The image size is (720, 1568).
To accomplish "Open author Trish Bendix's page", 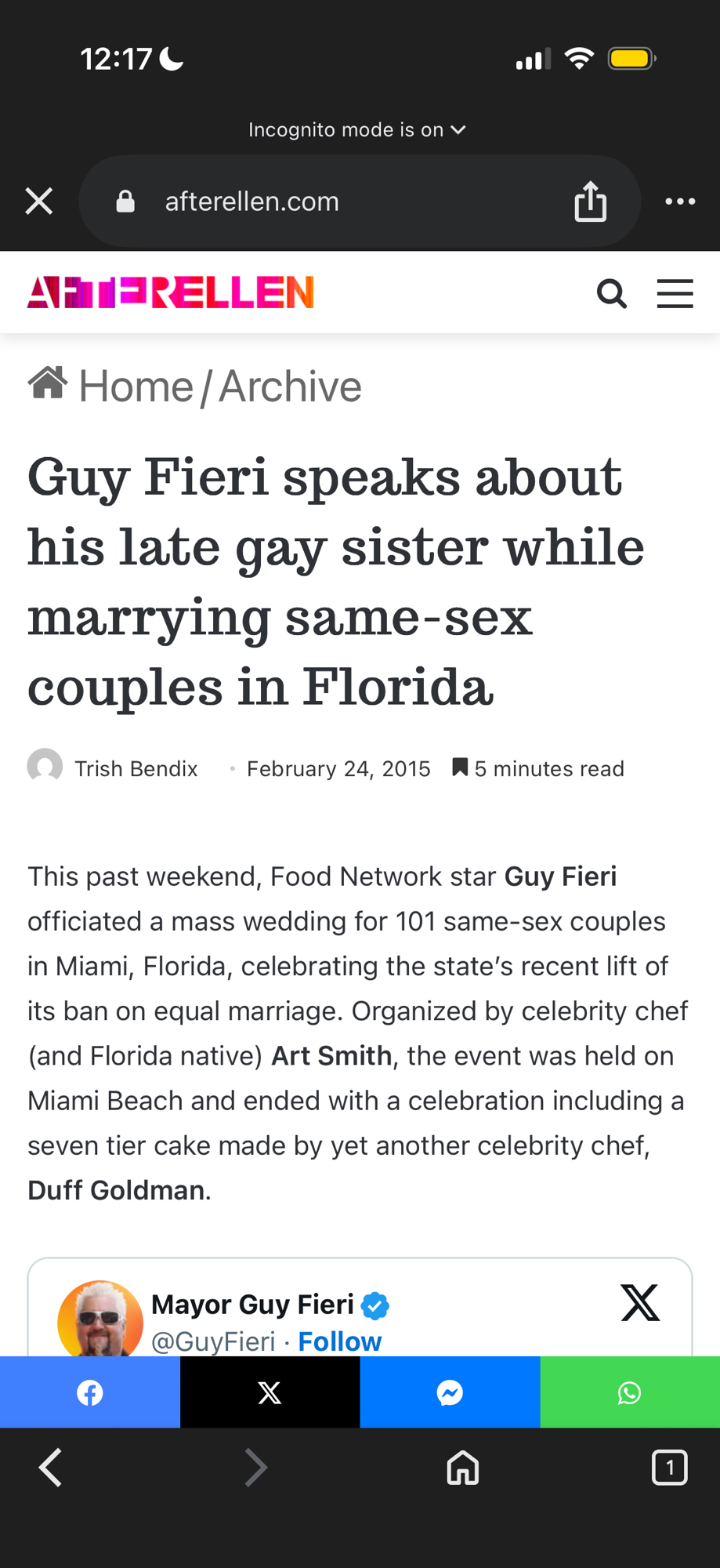I will pyautogui.click(x=136, y=769).
